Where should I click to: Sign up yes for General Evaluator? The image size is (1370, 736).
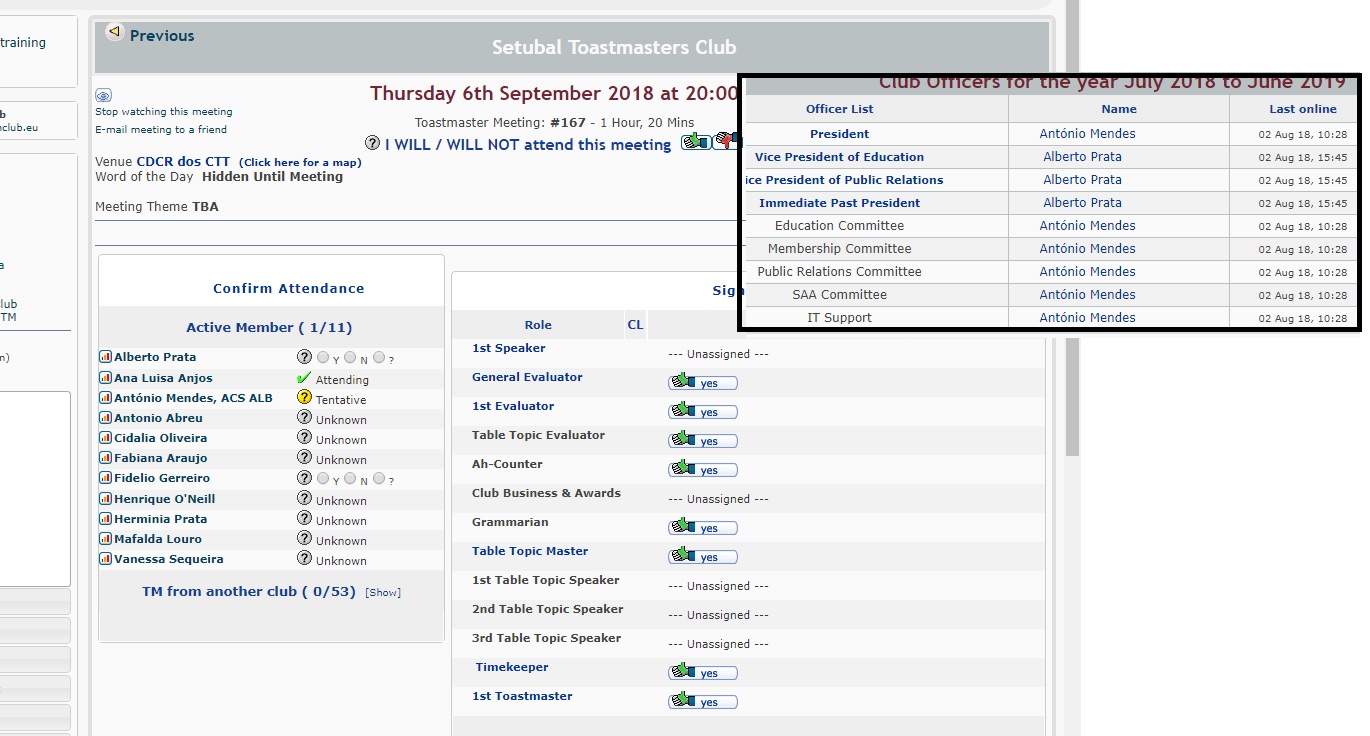point(703,383)
